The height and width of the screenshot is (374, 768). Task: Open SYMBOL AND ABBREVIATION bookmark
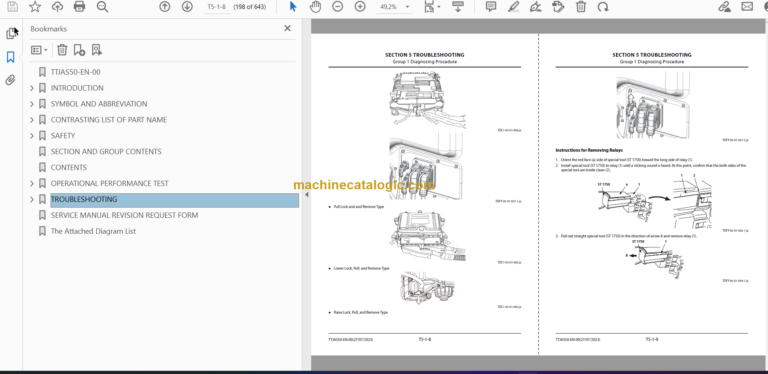pos(99,104)
